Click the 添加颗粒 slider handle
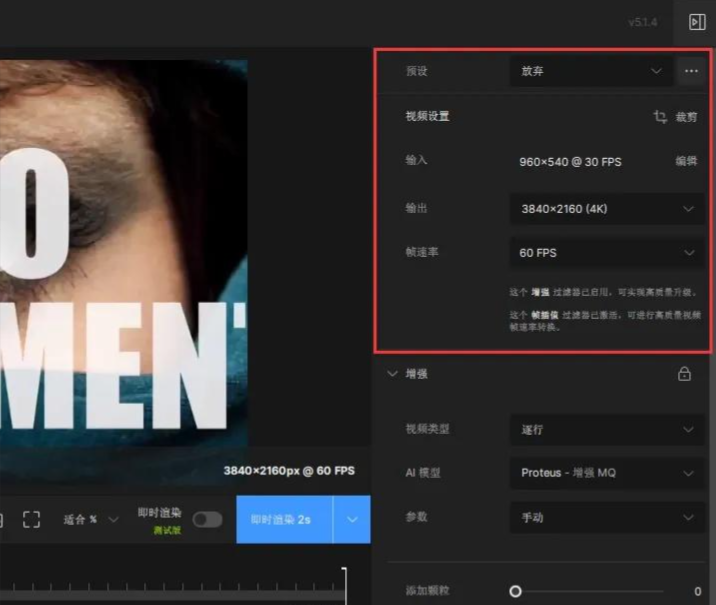 516,592
